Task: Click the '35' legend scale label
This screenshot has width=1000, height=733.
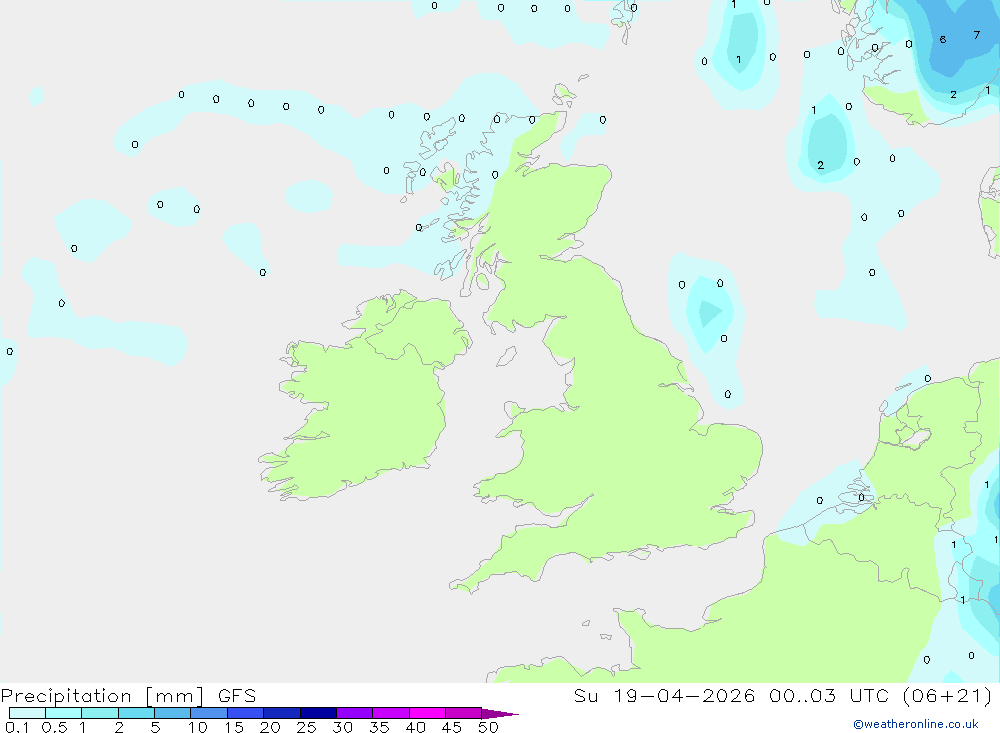Action: pyautogui.click(x=379, y=727)
